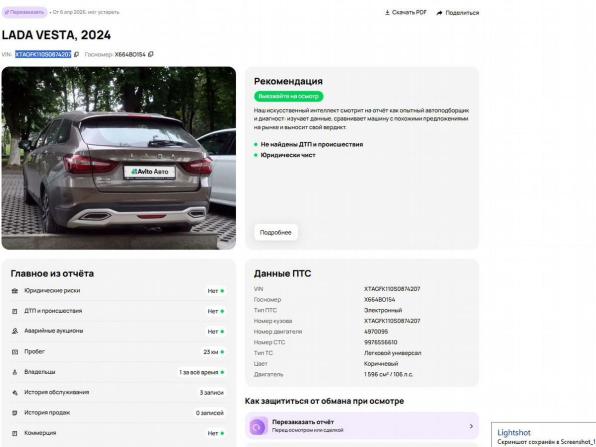Open the История обслуживания row label
The image size is (596, 447).
point(57,392)
